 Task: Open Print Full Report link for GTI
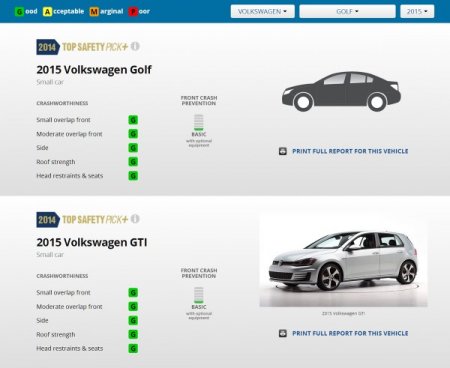(350, 333)
